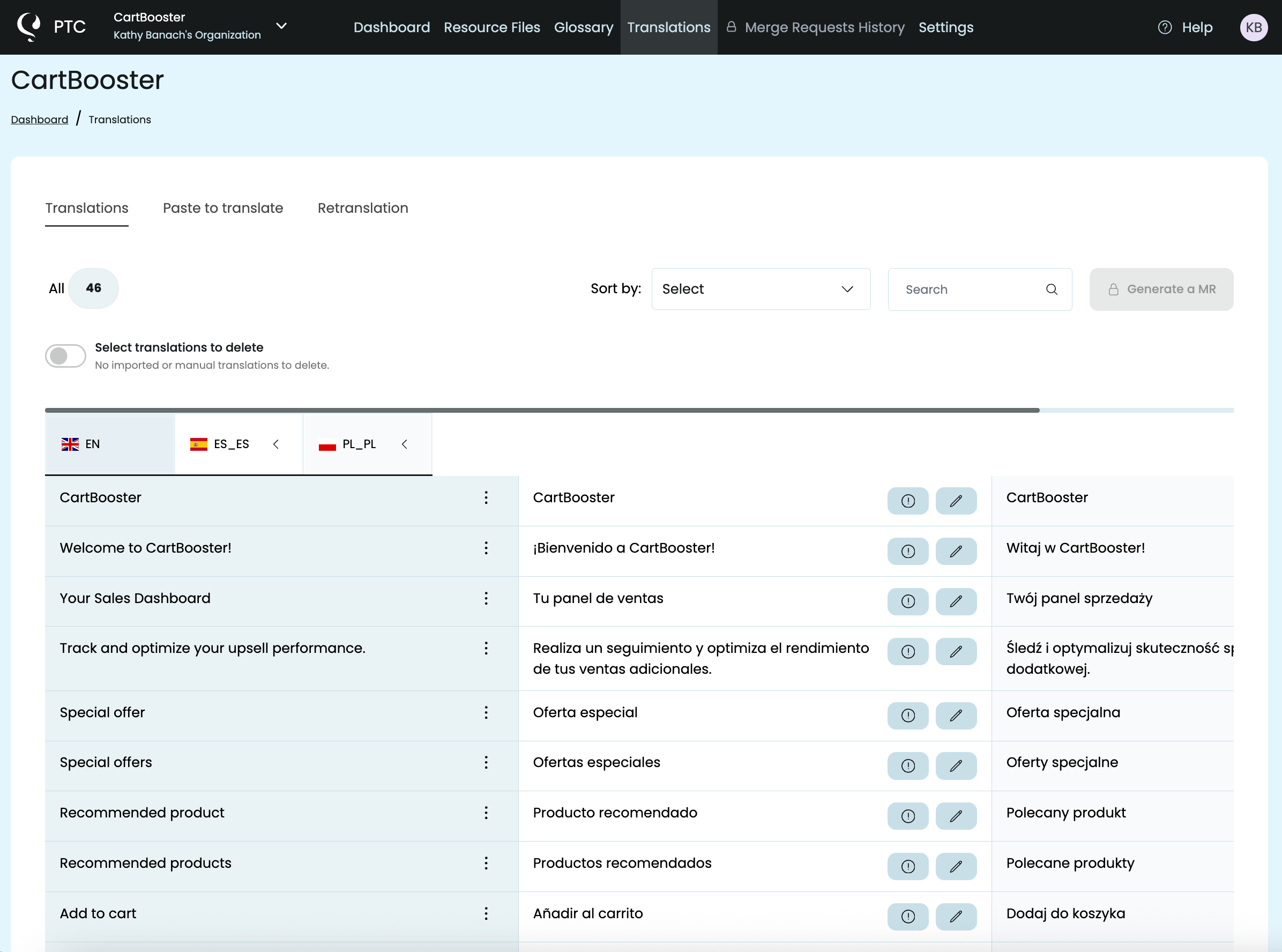Click the KB user avatar
The image size is (1282, 952).
pyautogui.click(x=1253, y=27)
